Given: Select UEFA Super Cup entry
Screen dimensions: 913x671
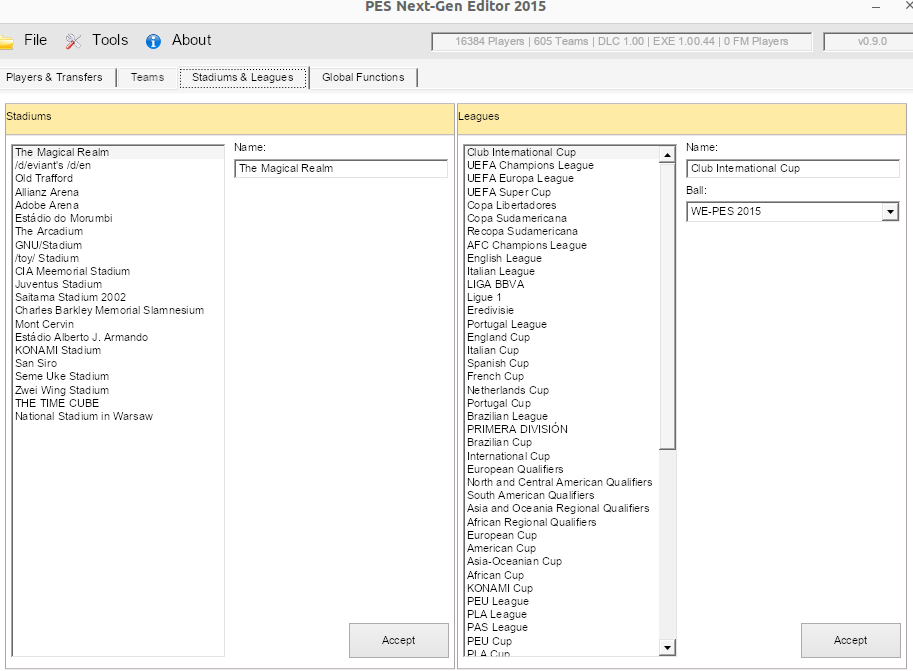Looking at the screenshot, I should tap(562, 192).
